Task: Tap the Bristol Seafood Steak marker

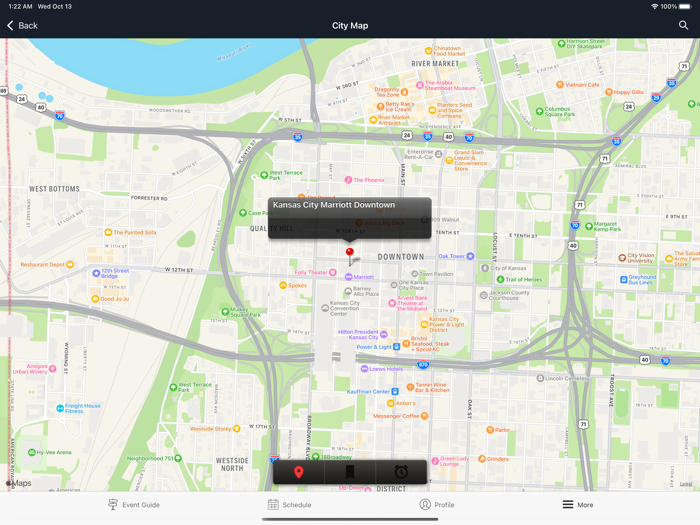Action: click(x=406, y=343)
